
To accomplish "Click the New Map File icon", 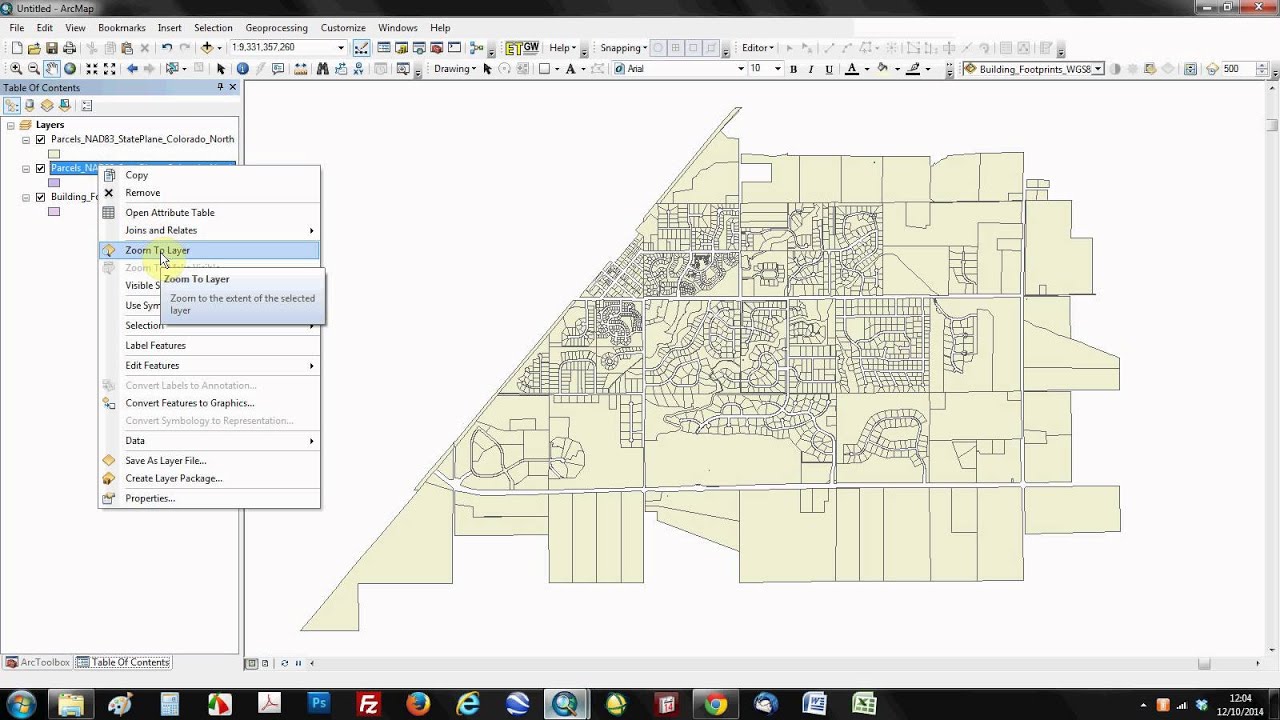I will pos(16,48).
